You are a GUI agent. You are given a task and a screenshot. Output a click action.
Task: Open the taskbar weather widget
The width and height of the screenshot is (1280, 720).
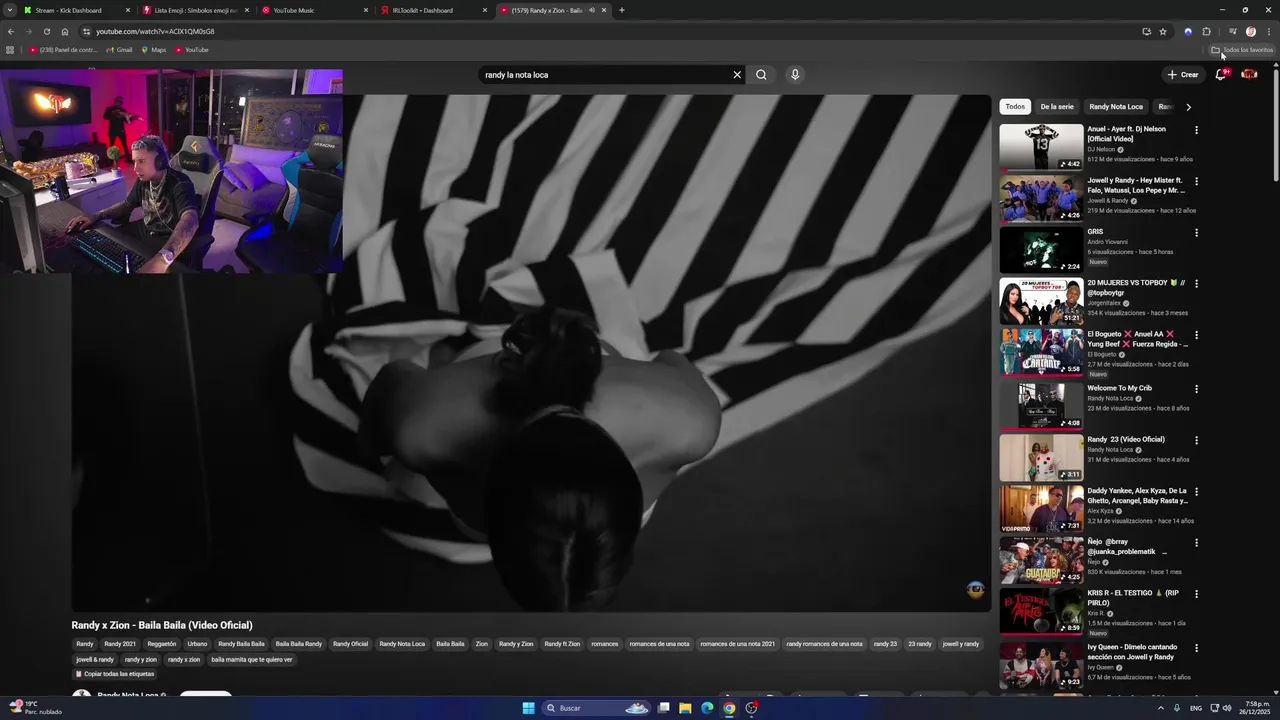35,708
